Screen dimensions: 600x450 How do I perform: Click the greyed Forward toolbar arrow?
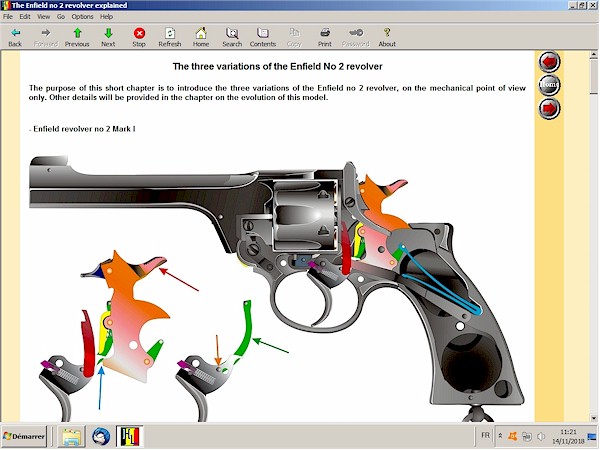[46, 37]
